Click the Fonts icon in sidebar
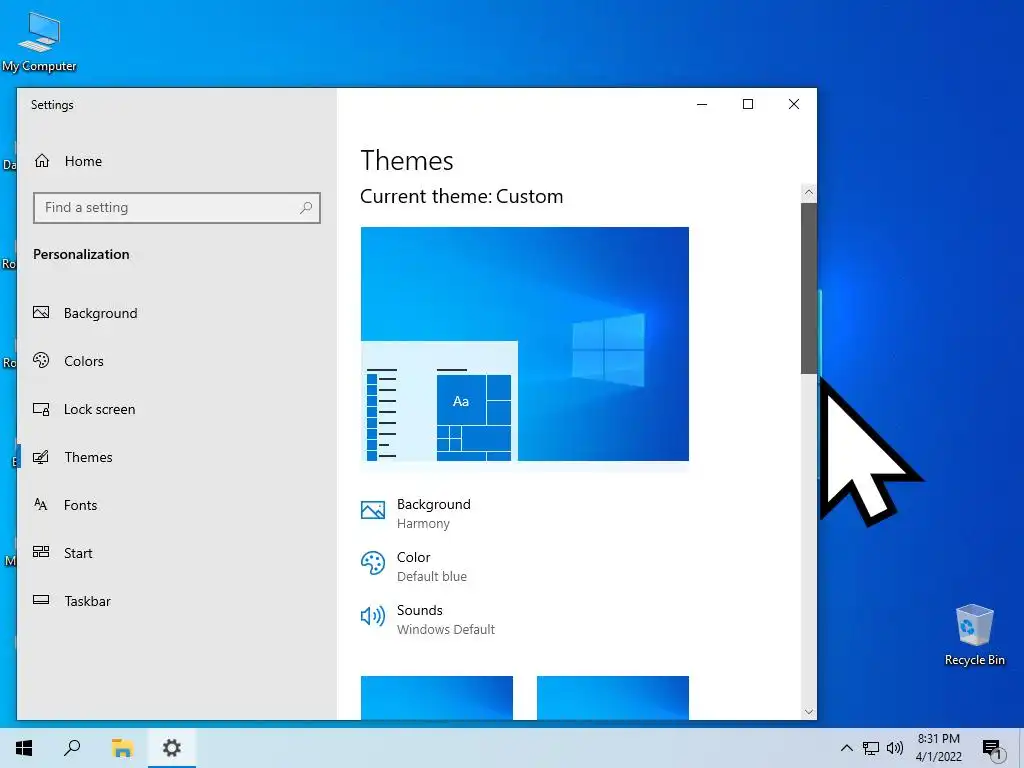Viewport: 1024px width, 768px height. point(41,504)
